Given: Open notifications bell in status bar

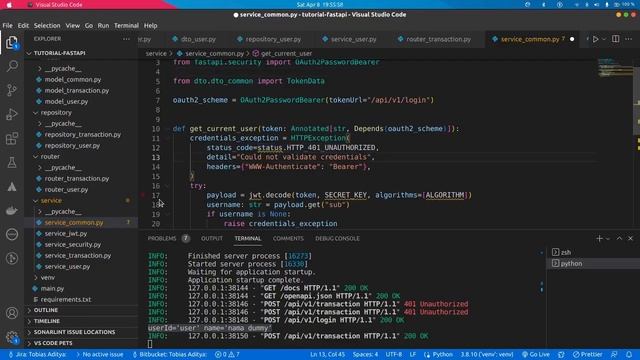Looking at the screenshot, I should coord(629,354).
